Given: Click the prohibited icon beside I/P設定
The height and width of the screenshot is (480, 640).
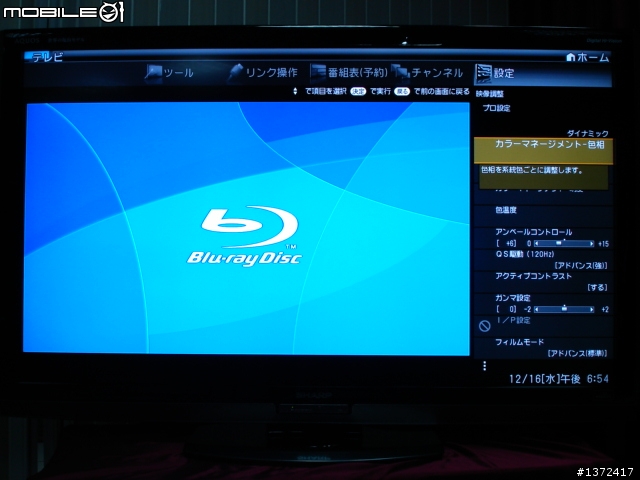Looking at the screenshot, I should pos(484,326).
